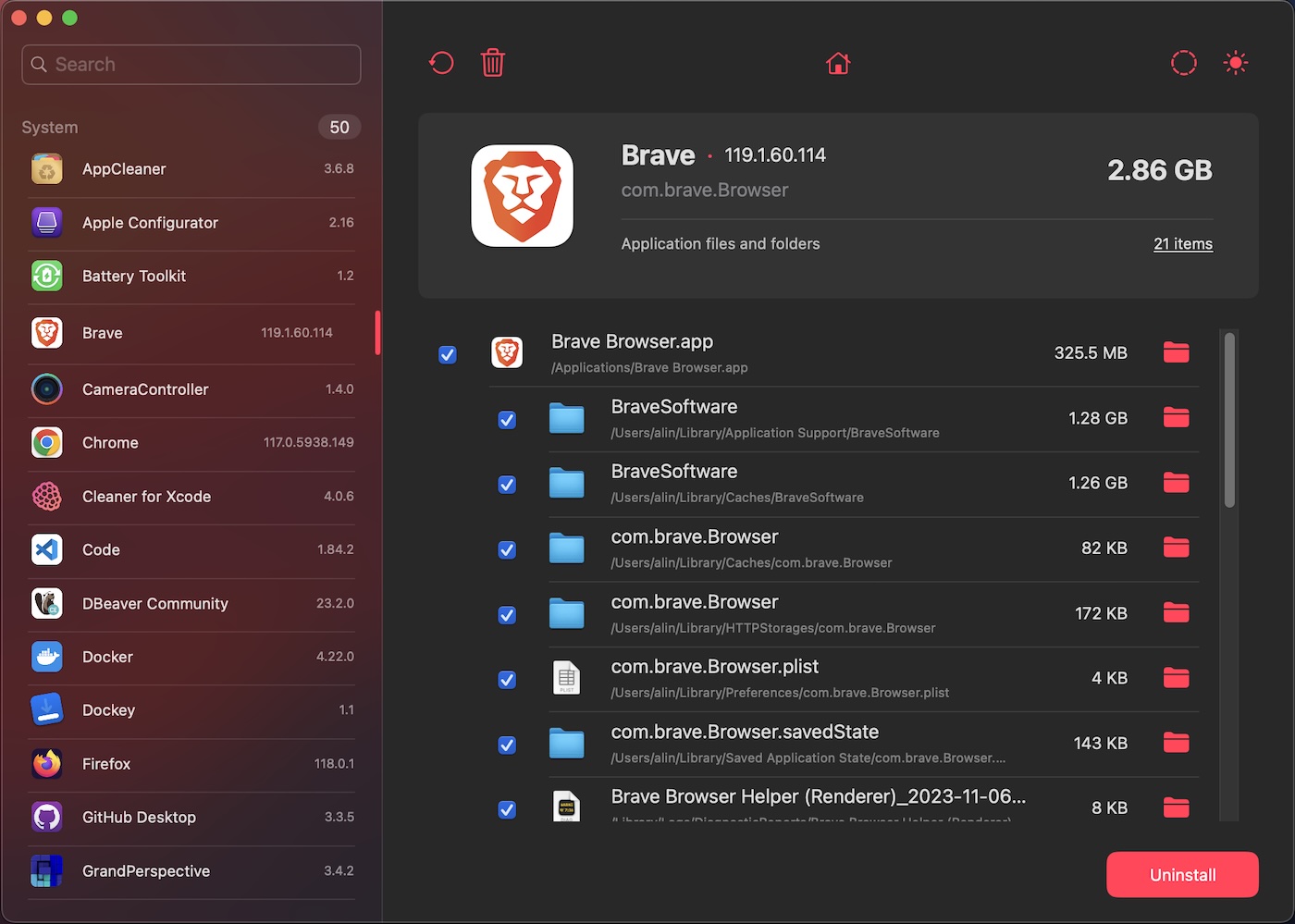Viewport: 1295px width, 924px height.
Task: Reveal Brave Browser.app in Finder folder icon
Action: 1177,352
